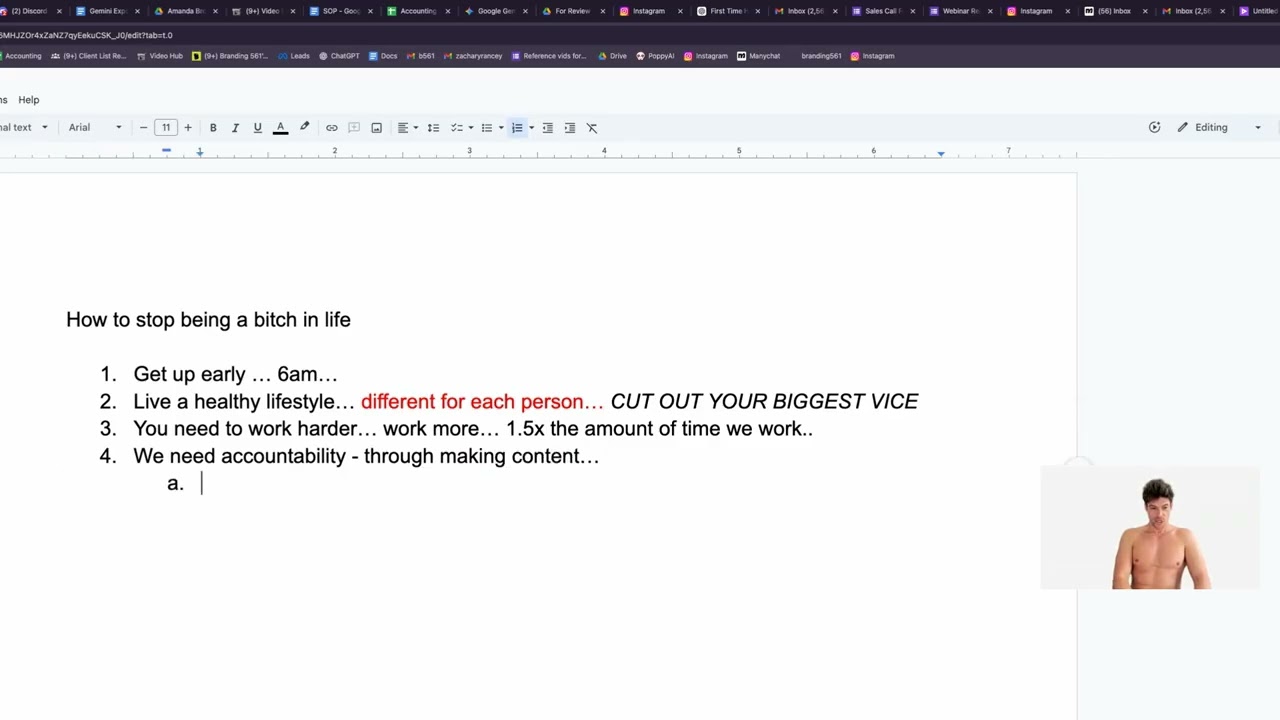
Task: Toggle underline formatting
Action: tap(257, 127)
